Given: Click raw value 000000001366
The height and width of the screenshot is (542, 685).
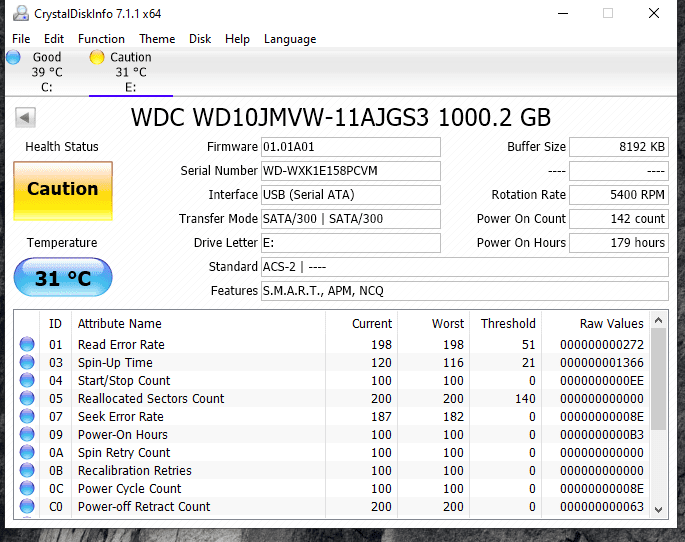Looking at the screenshot, I should coord(602,362).
